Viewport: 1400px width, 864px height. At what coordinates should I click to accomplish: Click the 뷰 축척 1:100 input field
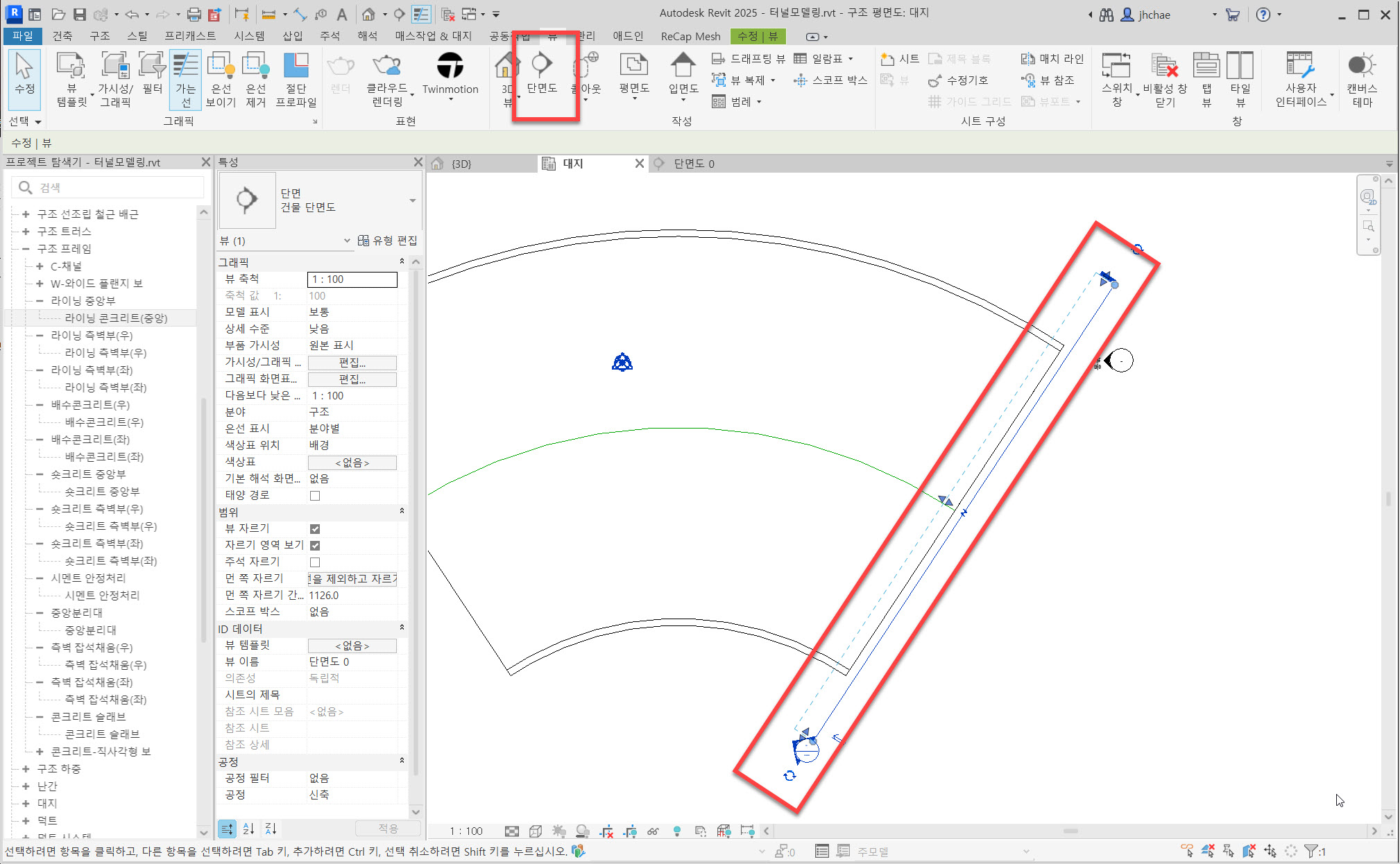coord(352,279)
